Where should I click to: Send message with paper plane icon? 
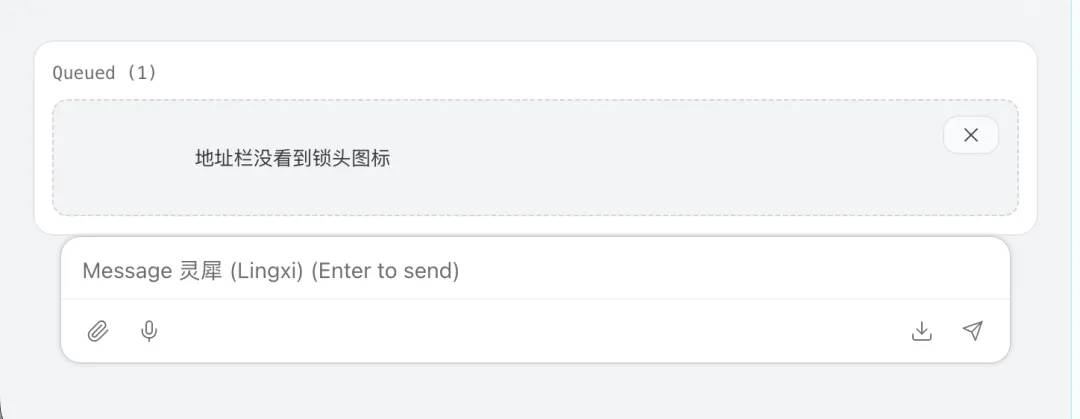point(973,331)
